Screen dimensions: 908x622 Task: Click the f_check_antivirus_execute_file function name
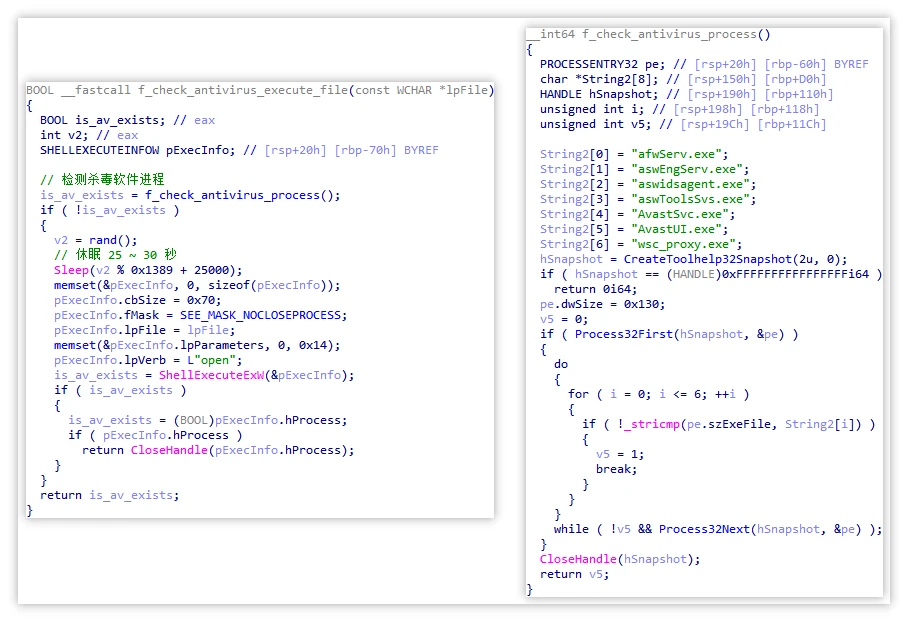tap(242, 90)
